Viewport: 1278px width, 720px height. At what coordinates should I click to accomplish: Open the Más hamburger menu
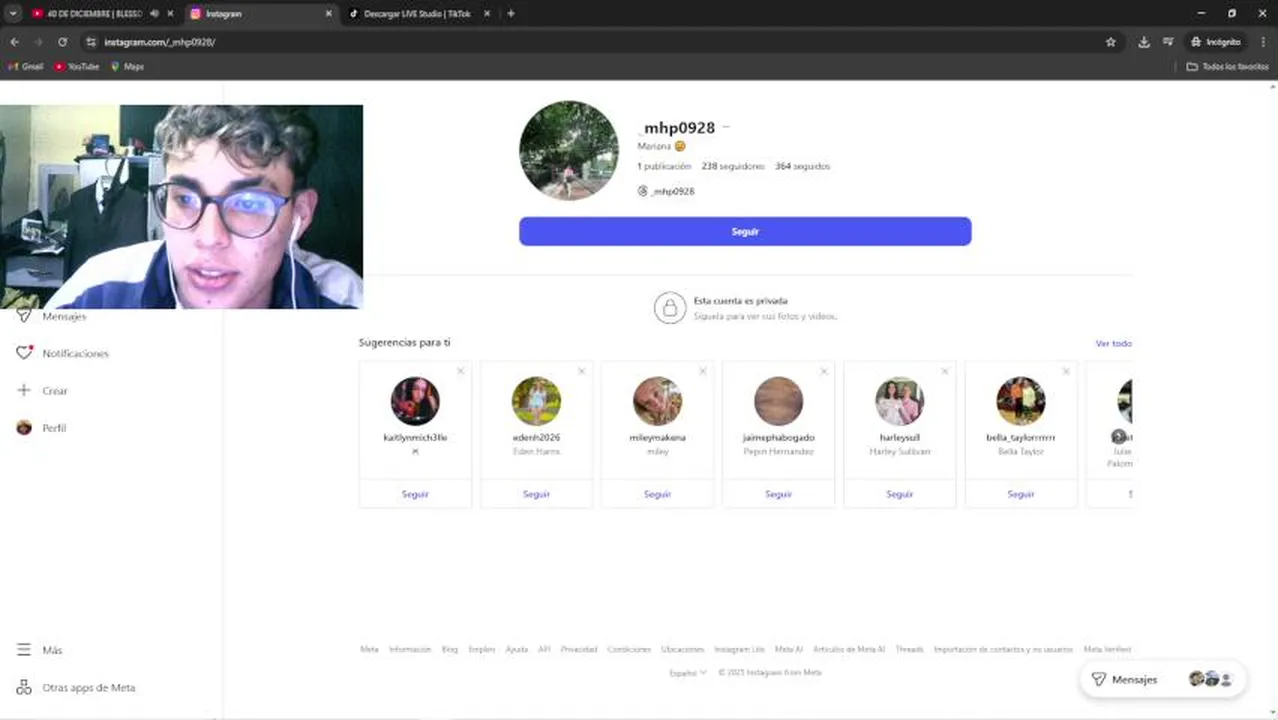click(24, 650)
